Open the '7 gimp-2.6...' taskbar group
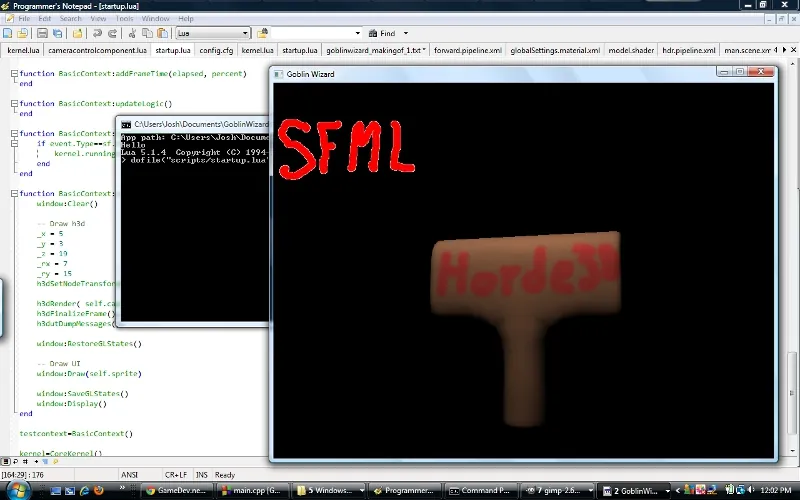The image size is (800, 500). pyautogui.click(x=559, y=490)
